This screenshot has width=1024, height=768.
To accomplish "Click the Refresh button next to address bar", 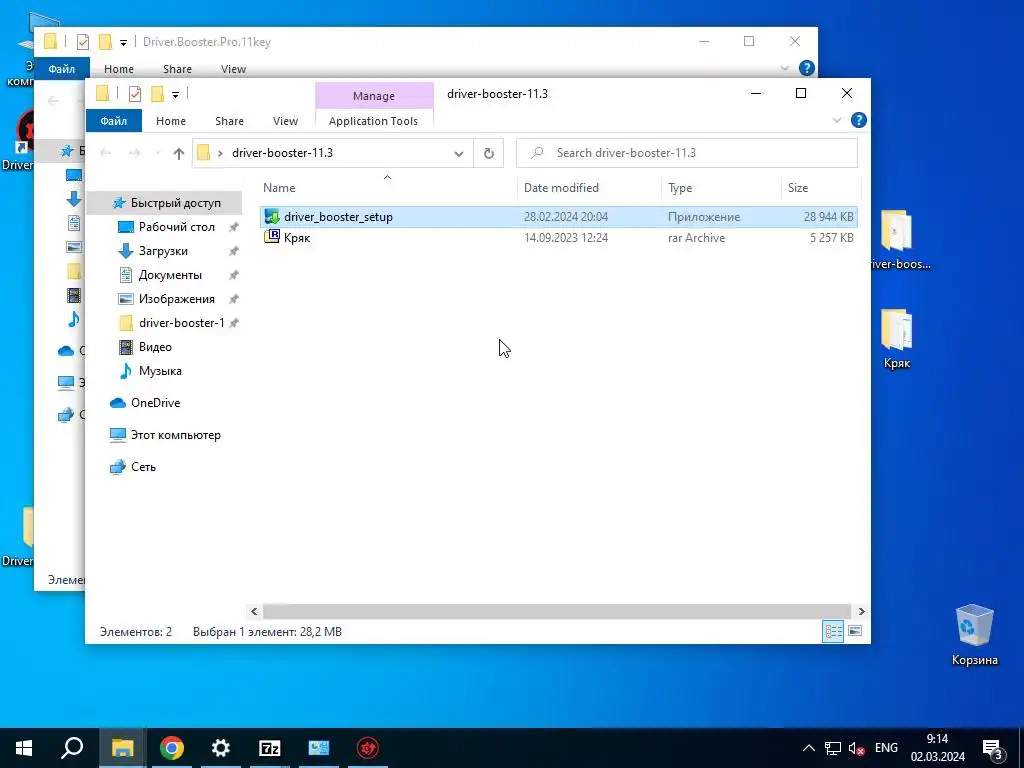I will tap(488, 153).
